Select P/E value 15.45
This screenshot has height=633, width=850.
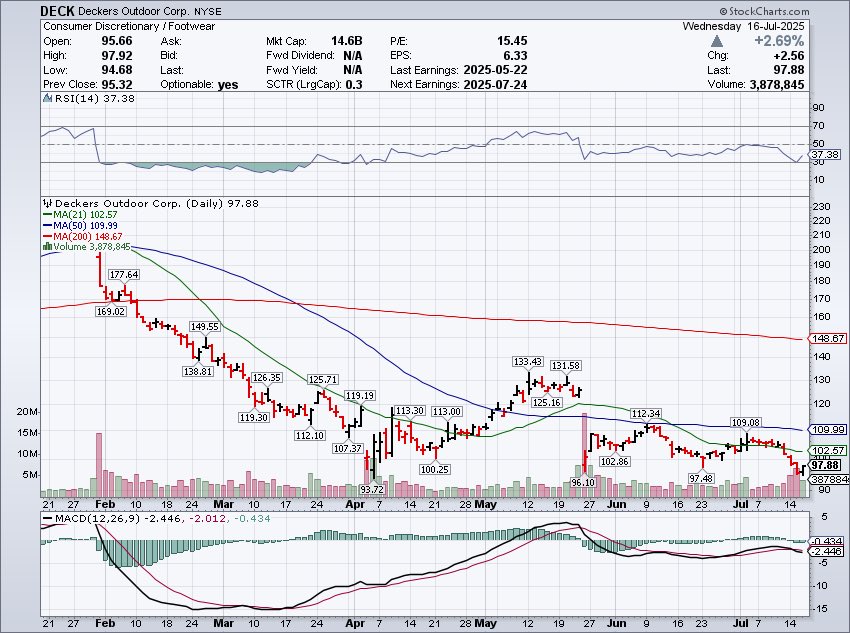[x=512, y=41]
